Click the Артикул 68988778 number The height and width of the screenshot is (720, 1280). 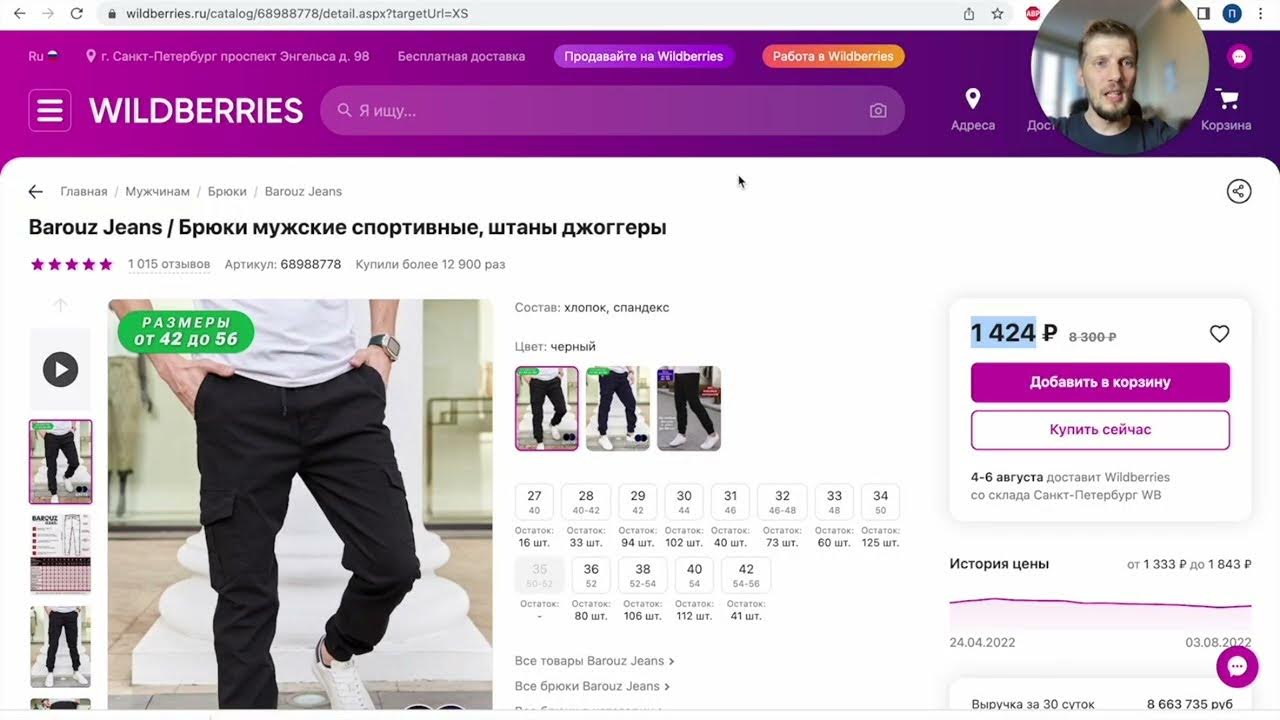311,265
